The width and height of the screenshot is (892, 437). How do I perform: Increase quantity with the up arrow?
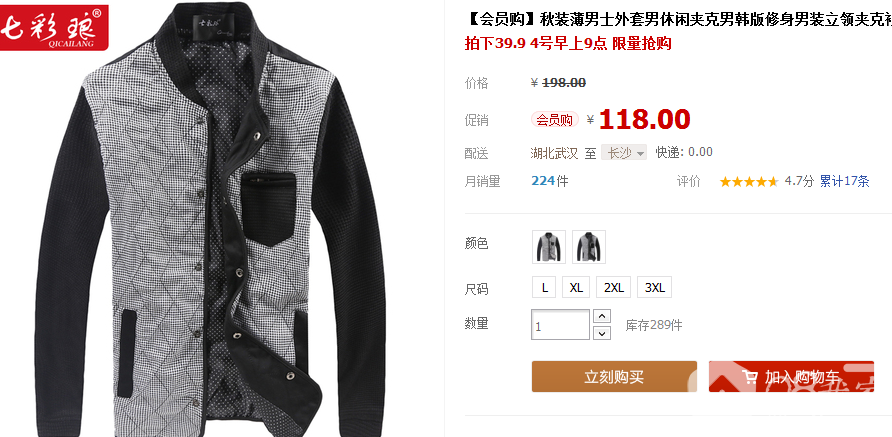click(x=602, y=316)
